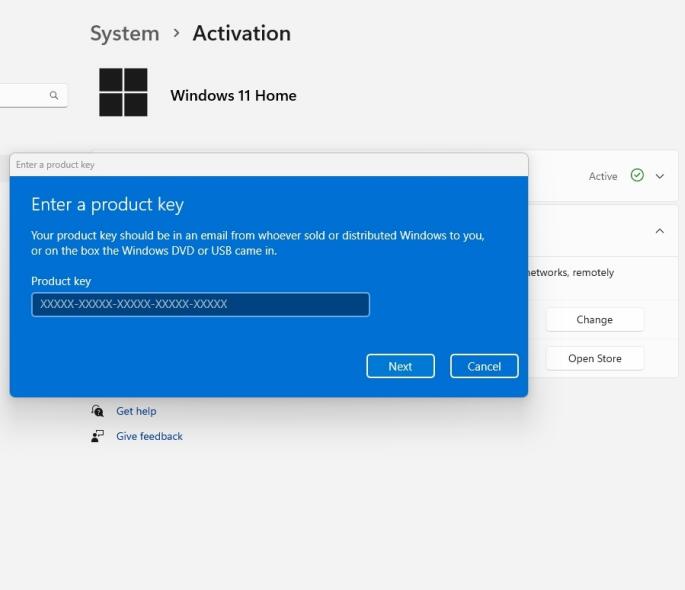Click the 'Product key' field label
Image resolution: width=685 pixels, height=590 pixels.
coord(61,281)
